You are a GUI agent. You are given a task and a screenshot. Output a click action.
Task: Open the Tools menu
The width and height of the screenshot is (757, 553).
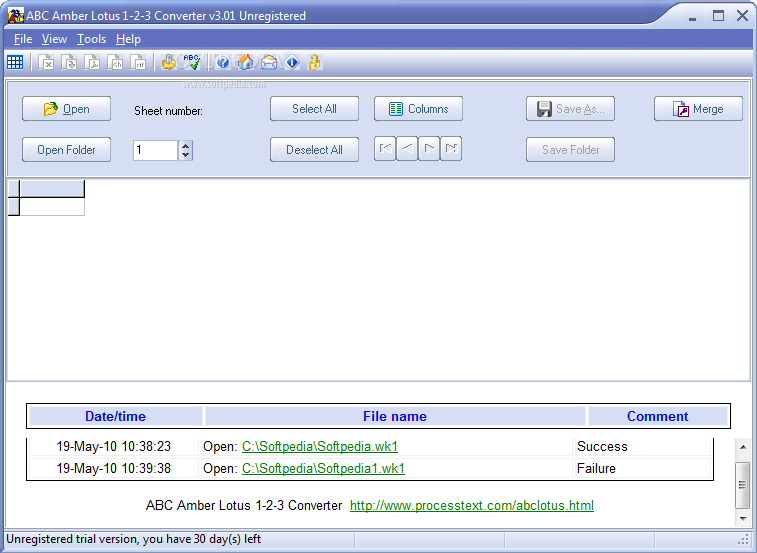coord(91,39)
